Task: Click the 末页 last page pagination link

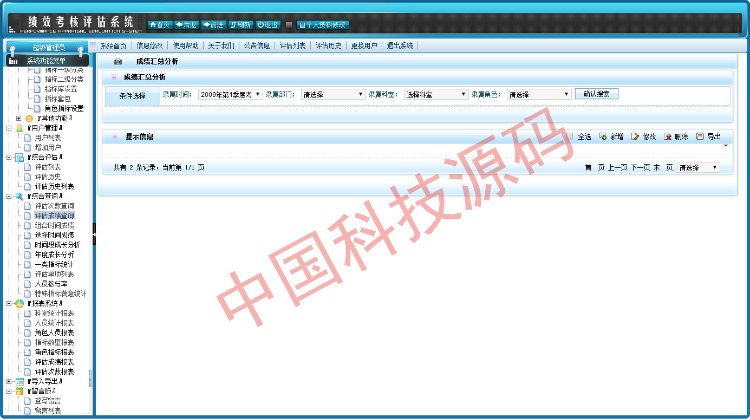Action: click(663, 168)
